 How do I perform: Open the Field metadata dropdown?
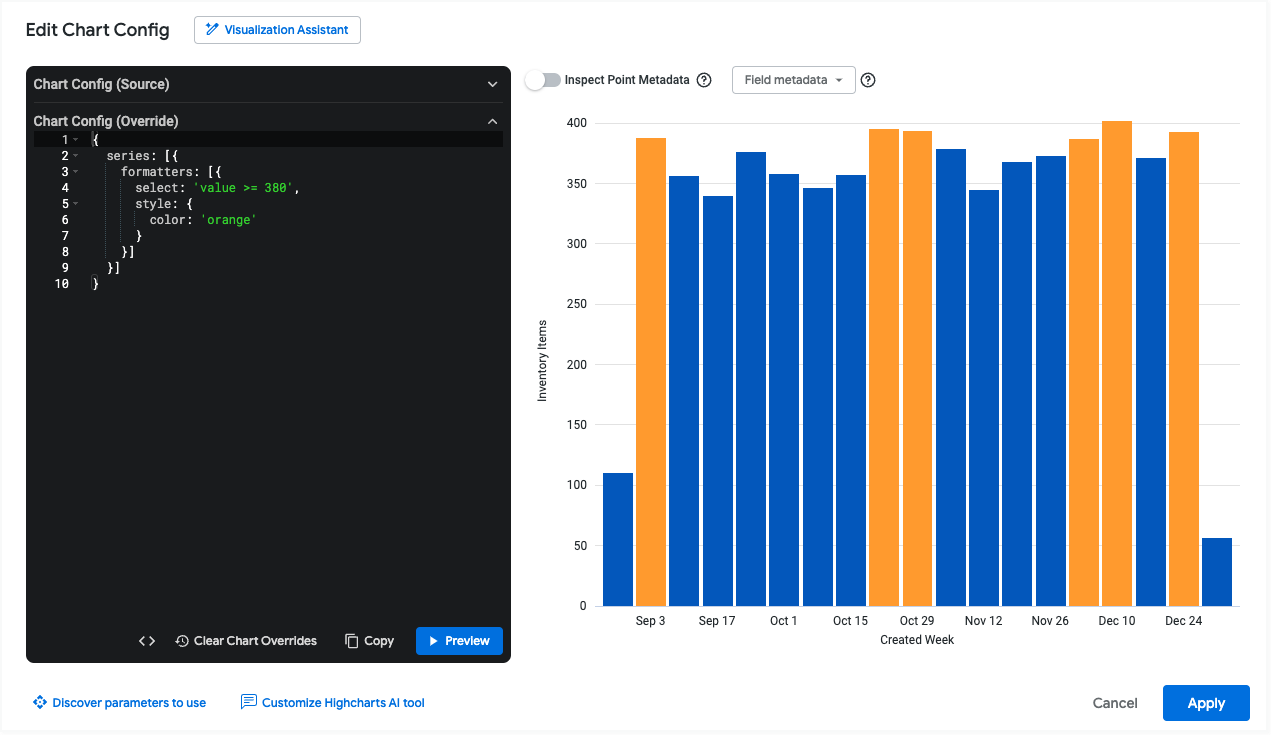click(793, 80)
